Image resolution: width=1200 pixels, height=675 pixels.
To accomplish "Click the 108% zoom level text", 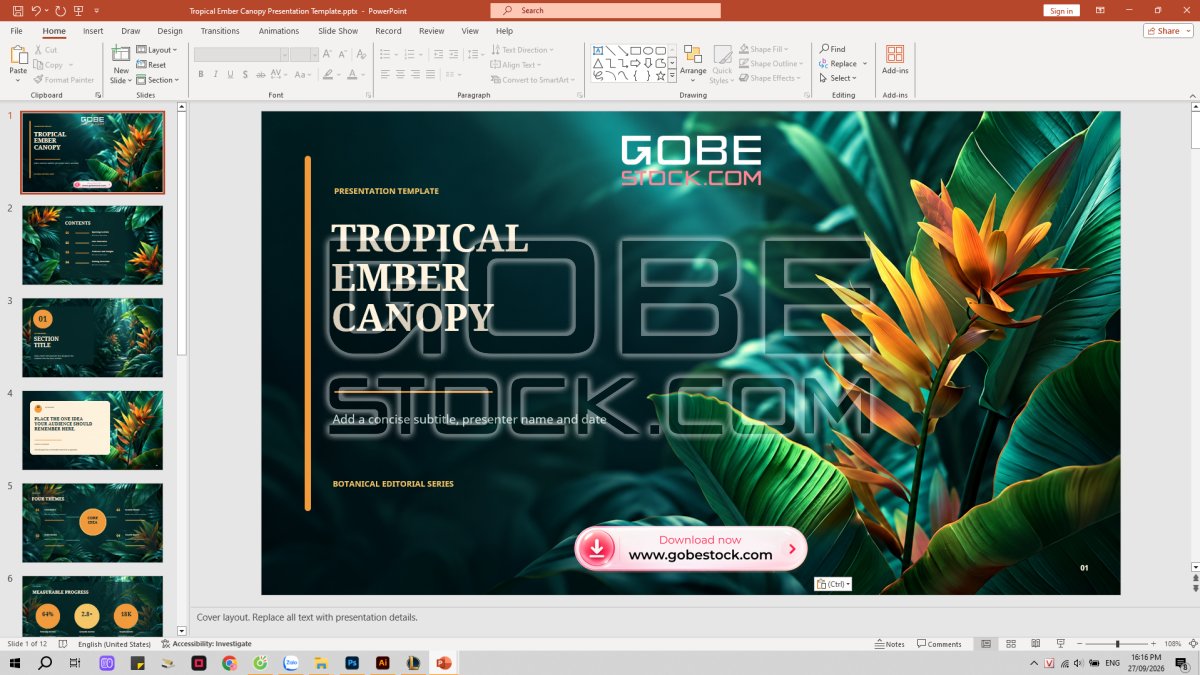I will pyautogui.click(x=1174, y=644).
